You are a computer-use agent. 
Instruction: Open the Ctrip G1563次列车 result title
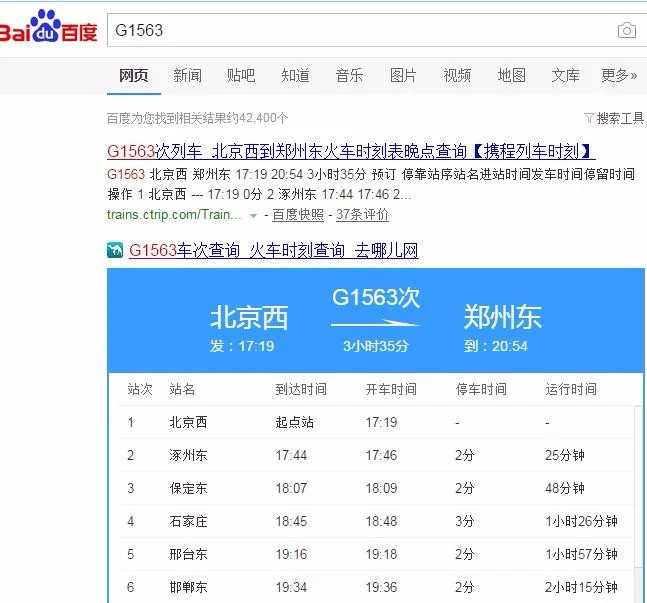(x=351, y=151)
